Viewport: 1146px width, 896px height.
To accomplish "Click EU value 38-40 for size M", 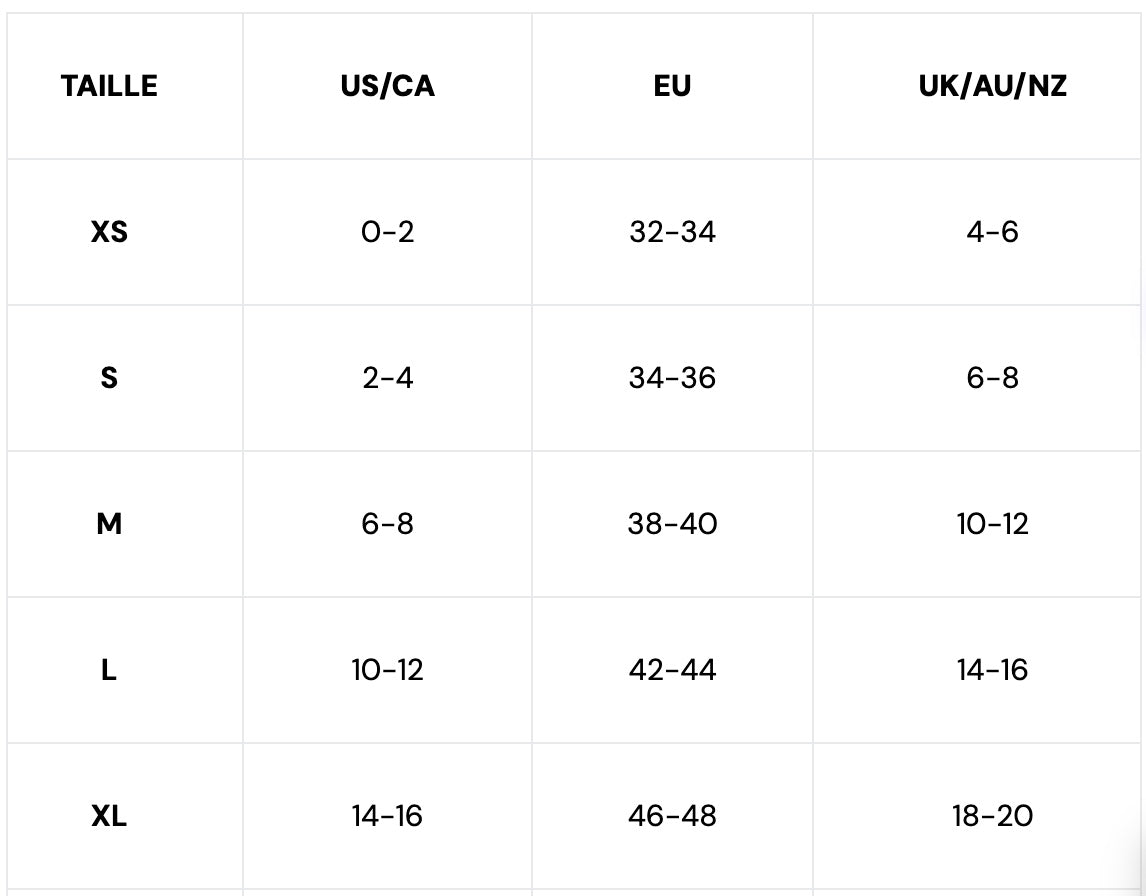I will (x=672, y=524).
